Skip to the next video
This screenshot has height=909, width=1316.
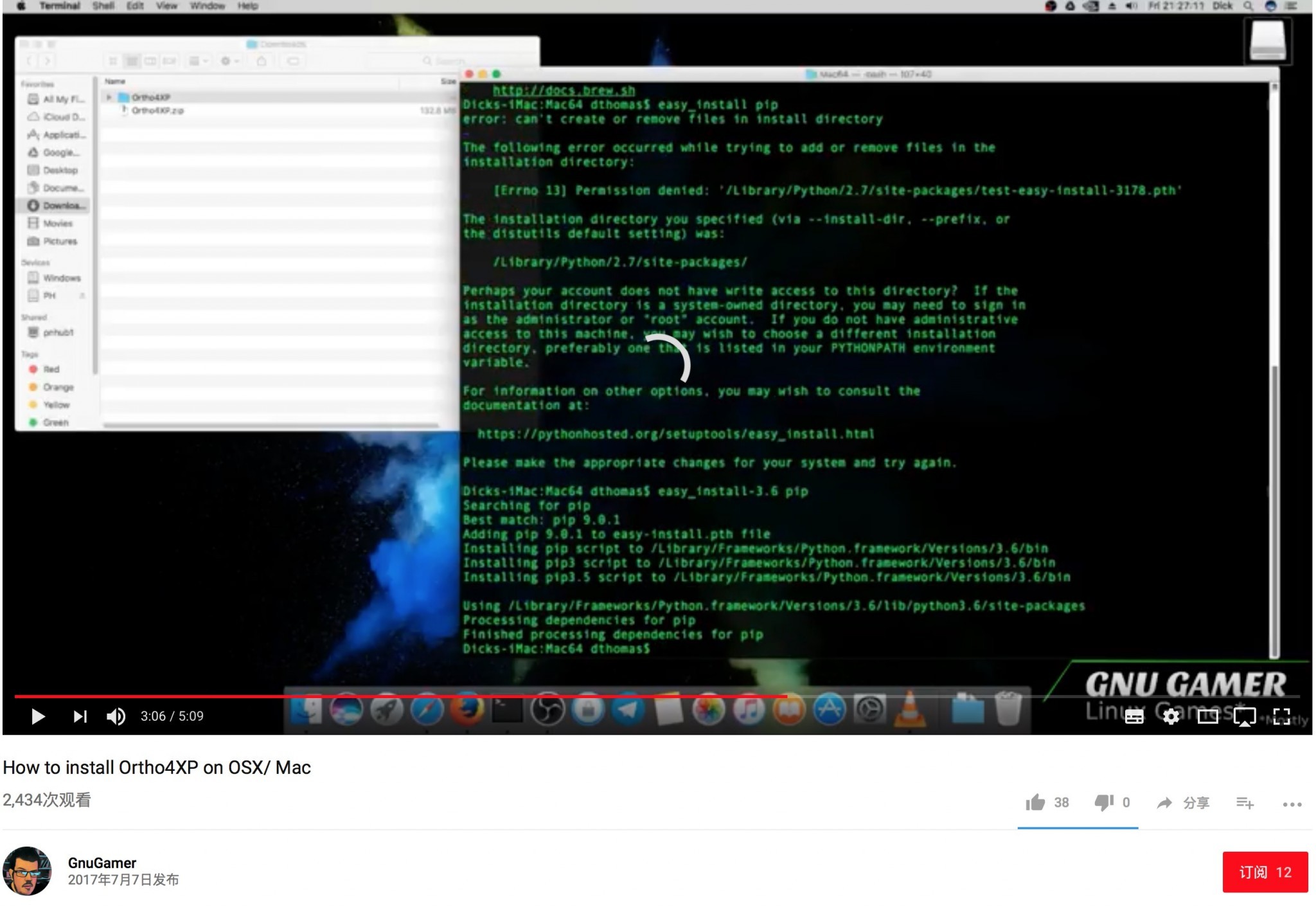(80, 716)
